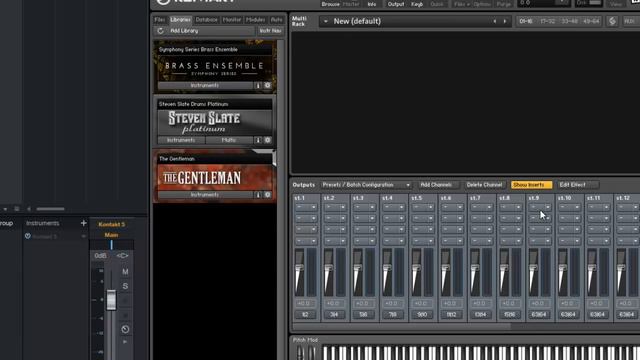
Task: Click the Instr Nav button
Action: [x=270, y=31]
